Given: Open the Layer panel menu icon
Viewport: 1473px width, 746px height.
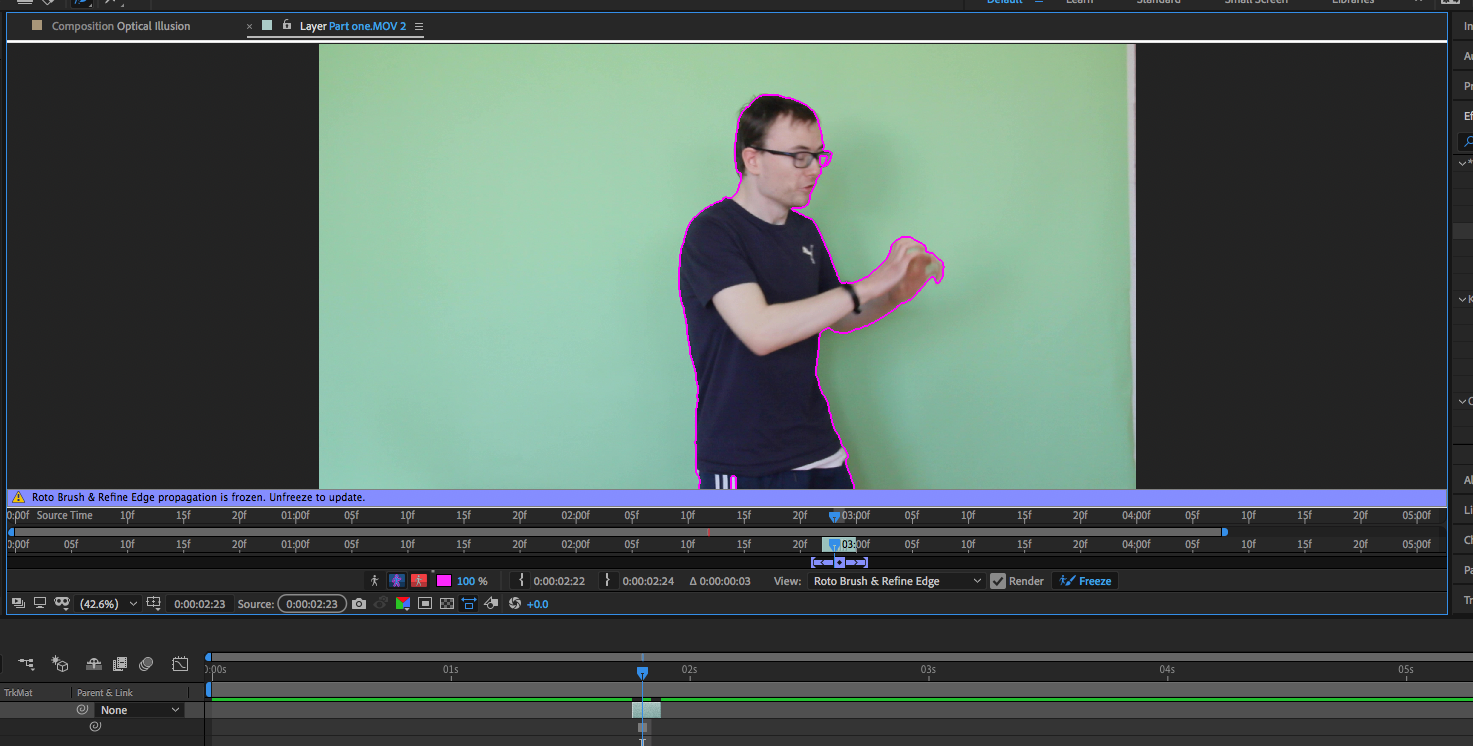Looking at the screenshot, I should [419, 26].
